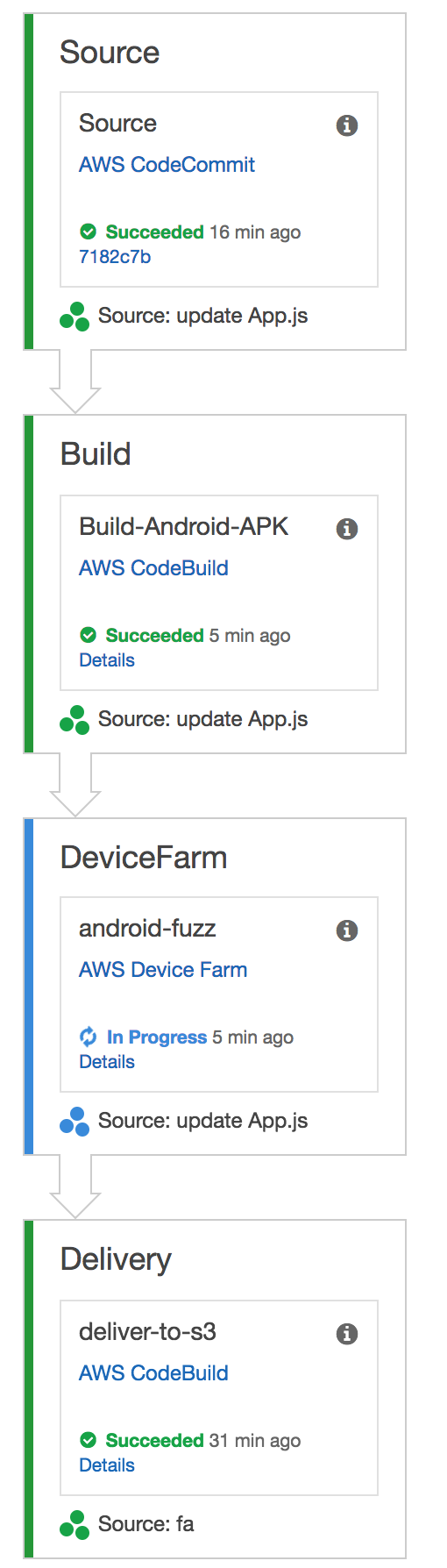Open AWS CodeBuild link in Delivery stage

tap(153, 1373)
